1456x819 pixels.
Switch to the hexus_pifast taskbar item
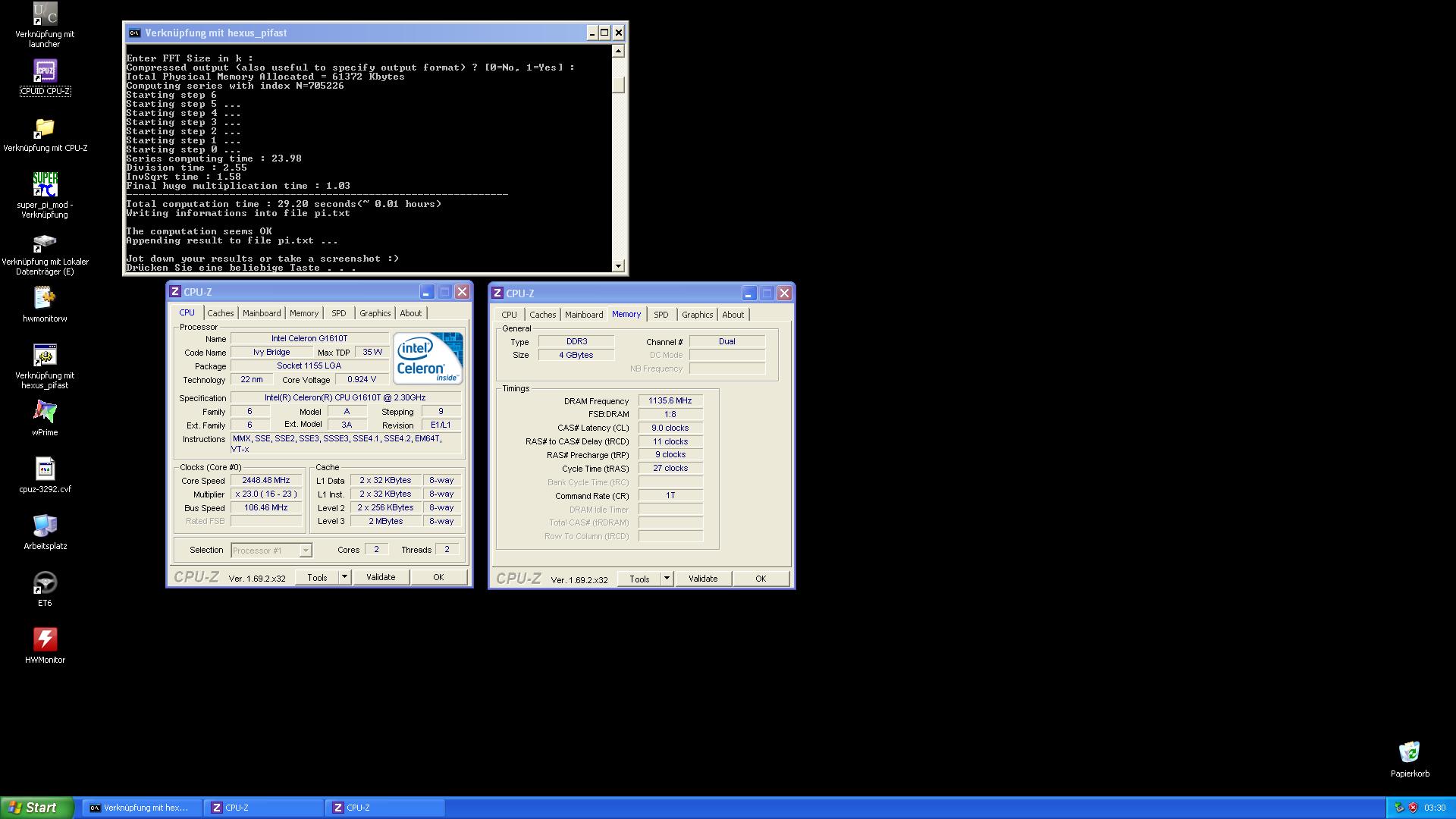click(142, 808)
